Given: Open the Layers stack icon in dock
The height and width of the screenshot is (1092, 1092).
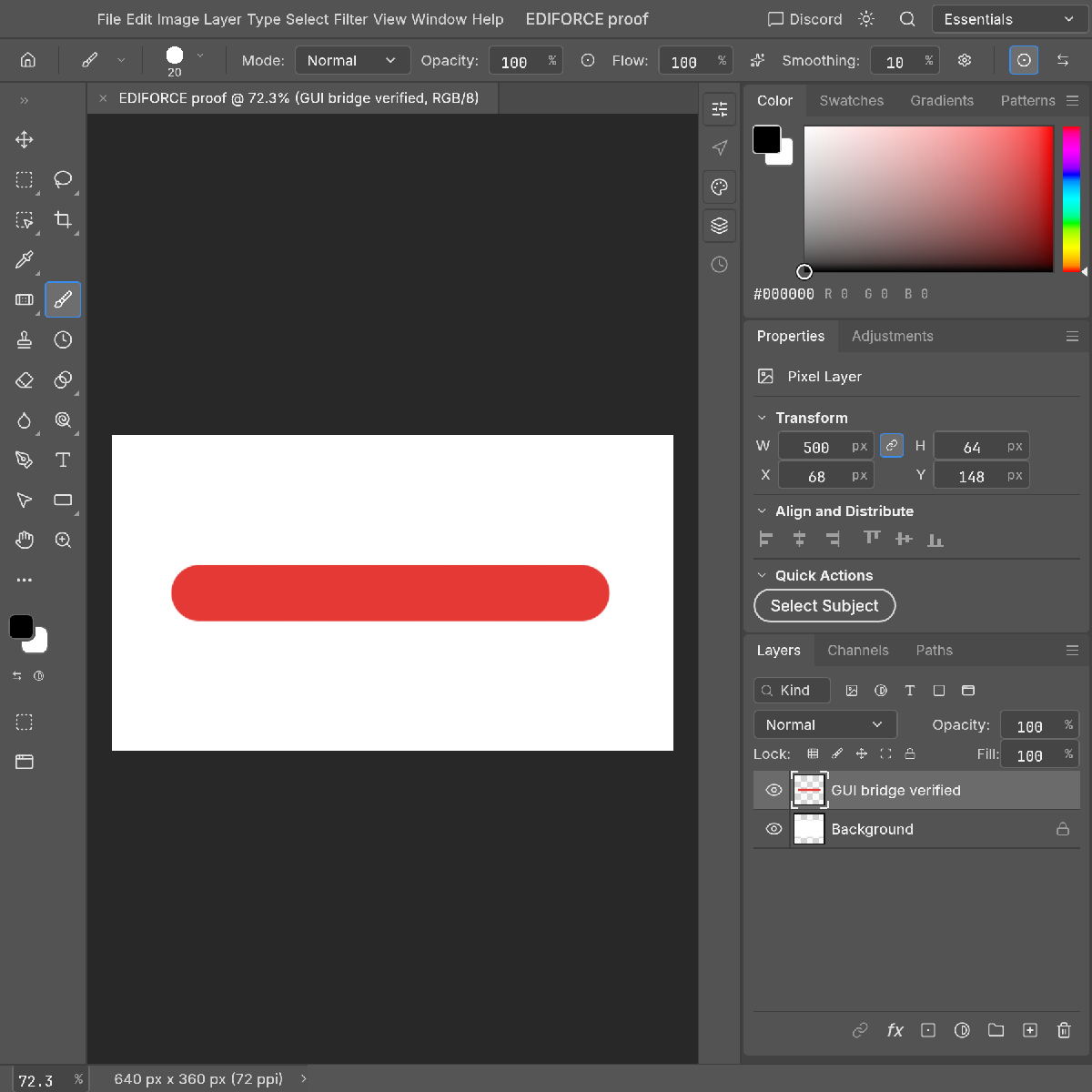Looking at the screenshot, I should click(x=720, y=226).
